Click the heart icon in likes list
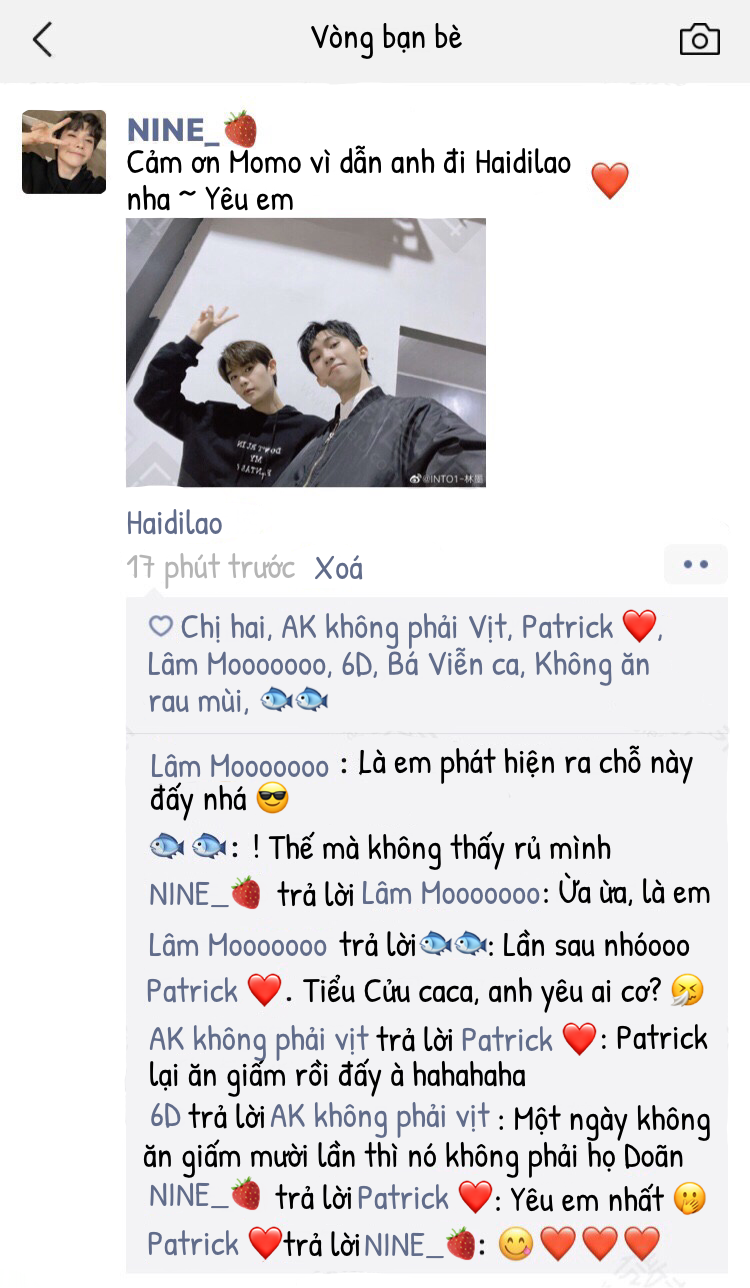Viewport: 750px width, 1288px height. pos(161,627)
